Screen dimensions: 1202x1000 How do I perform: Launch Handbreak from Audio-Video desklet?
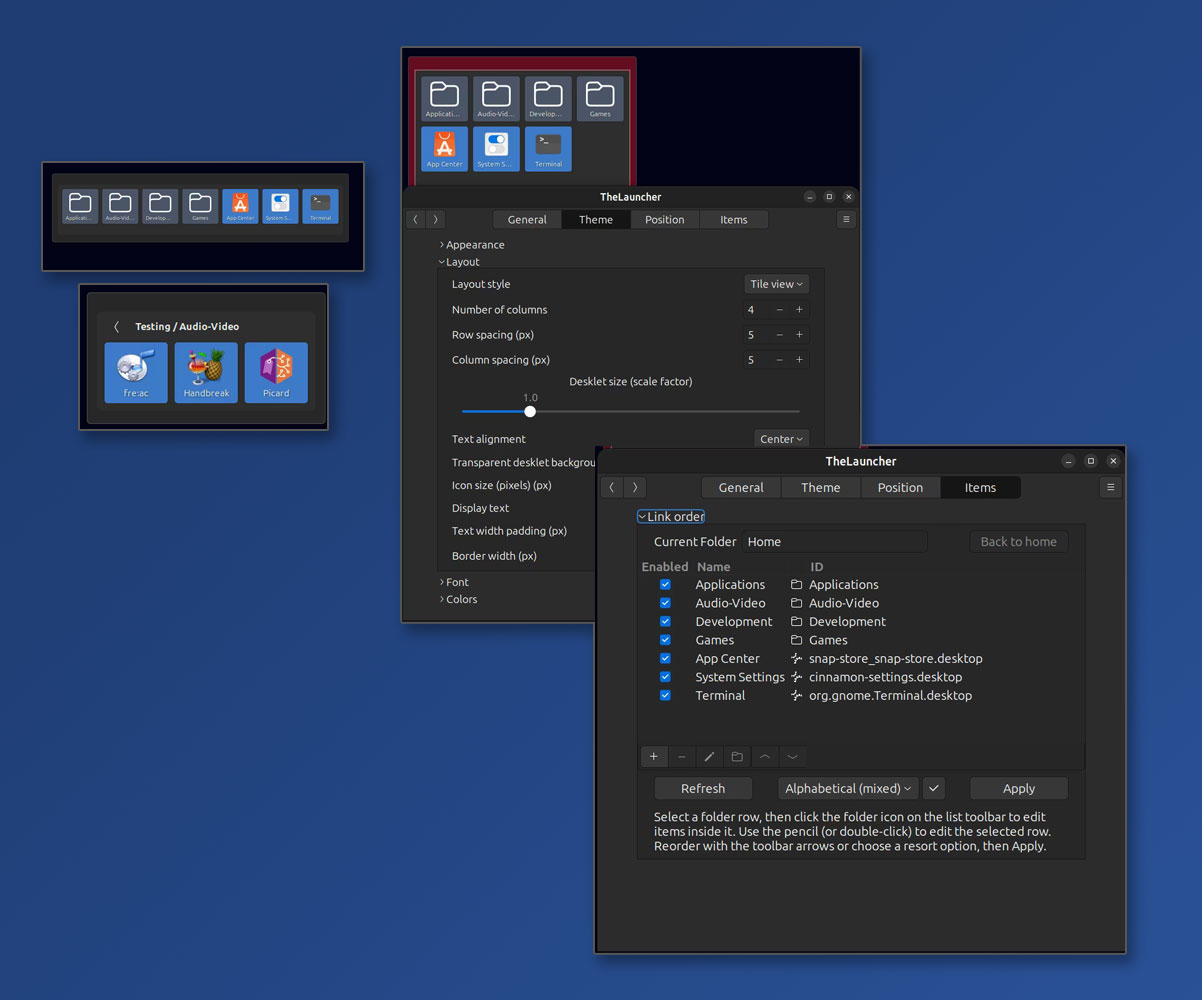click(206, 373)
